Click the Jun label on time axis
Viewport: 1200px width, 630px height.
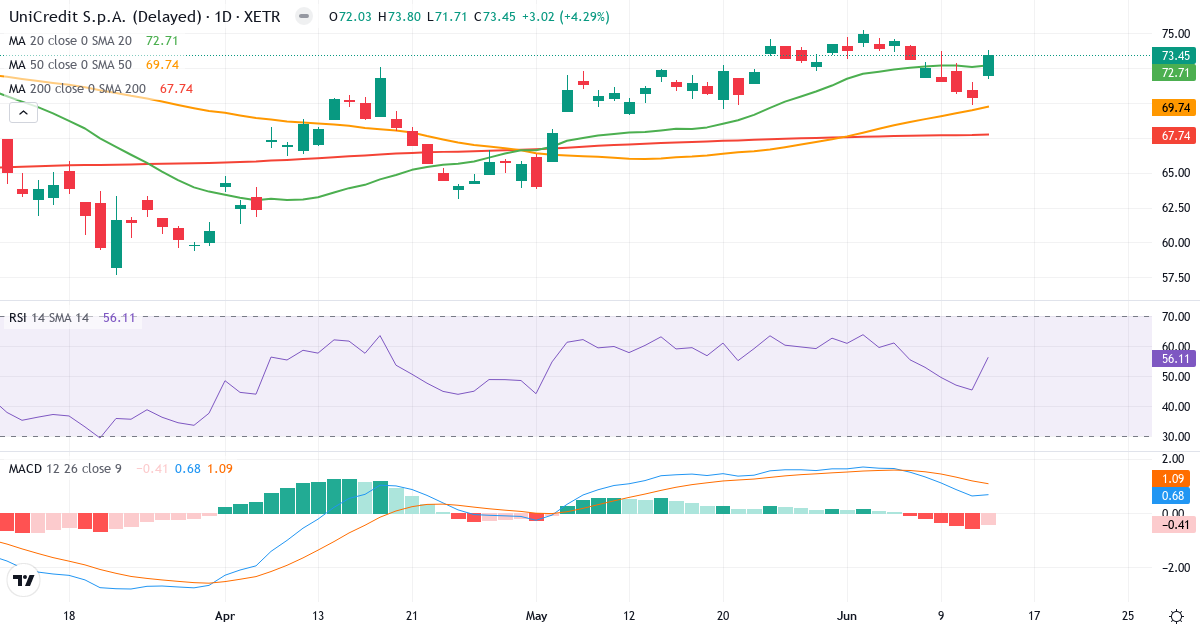pyautogui.click(x=847, y=615)
